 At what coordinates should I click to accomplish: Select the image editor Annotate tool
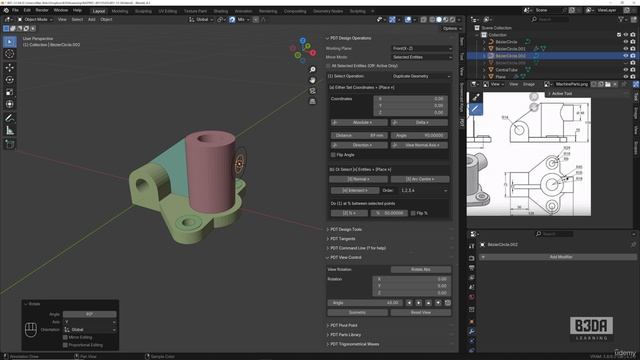[x=476, y=109]
